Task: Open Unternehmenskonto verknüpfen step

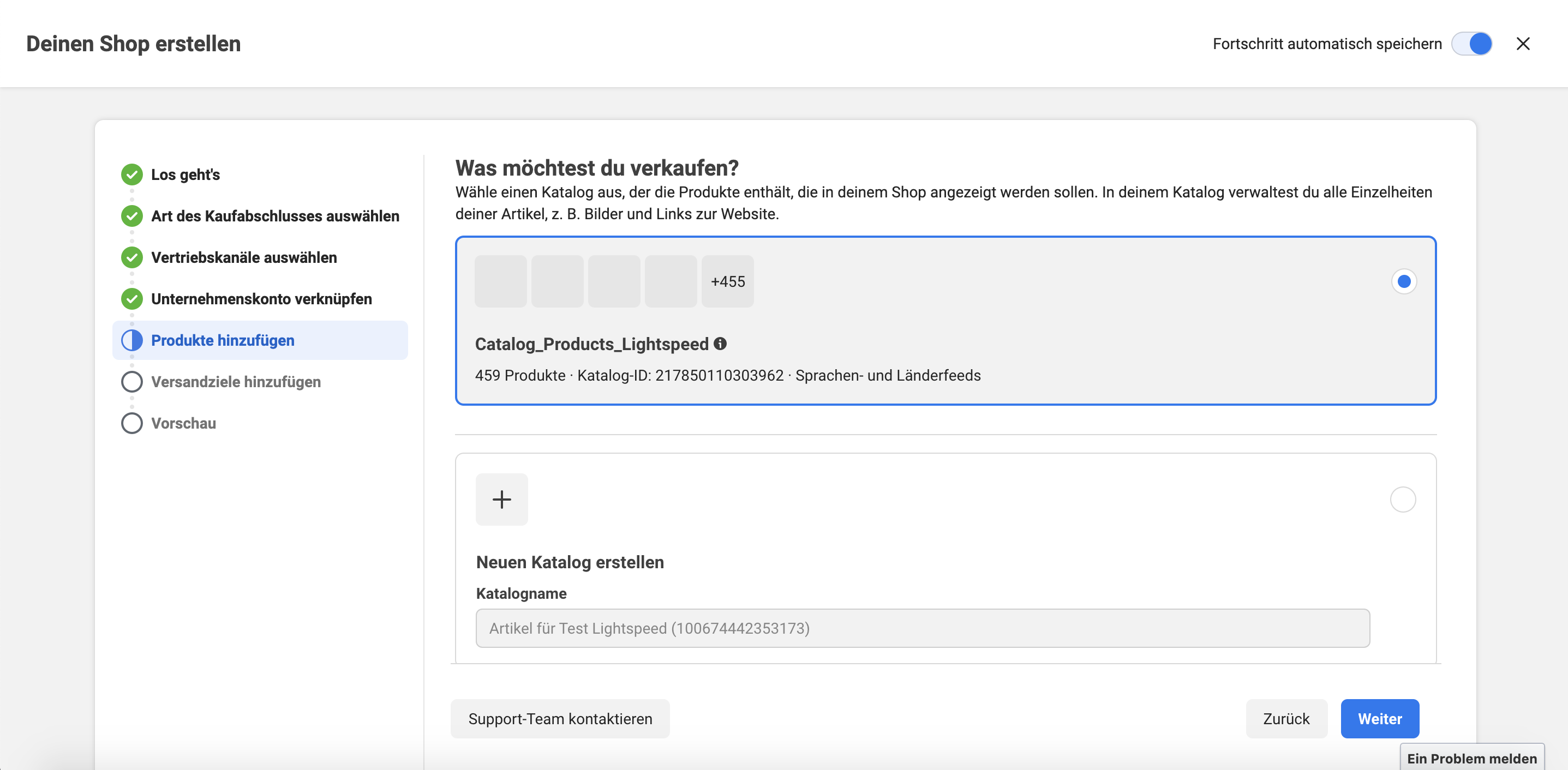Action: [x=261, y=299]
